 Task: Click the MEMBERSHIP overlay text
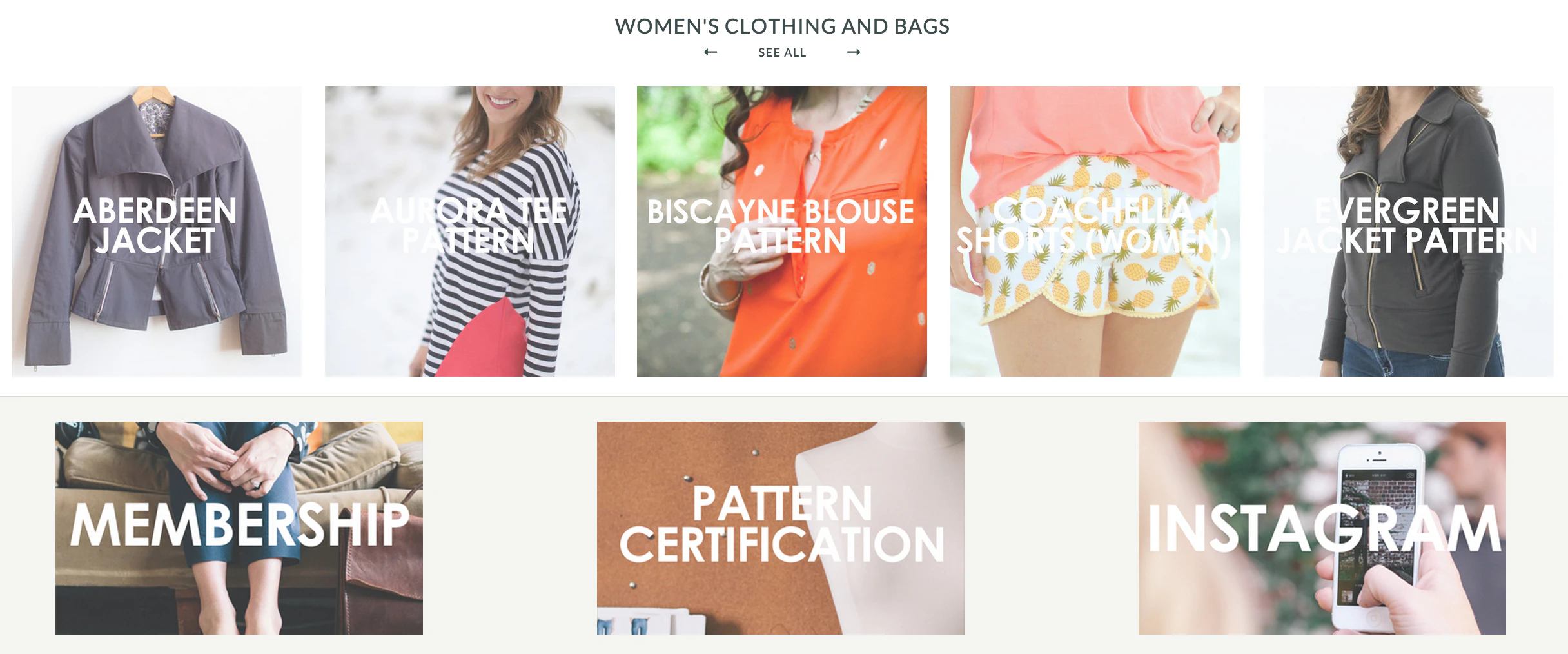[240, 526]
